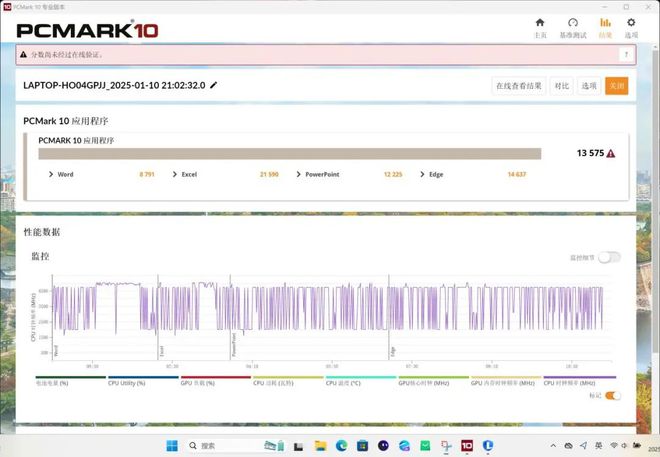Open the Windows Start menu
Screen dimensions: 660x457
point(172,446)
